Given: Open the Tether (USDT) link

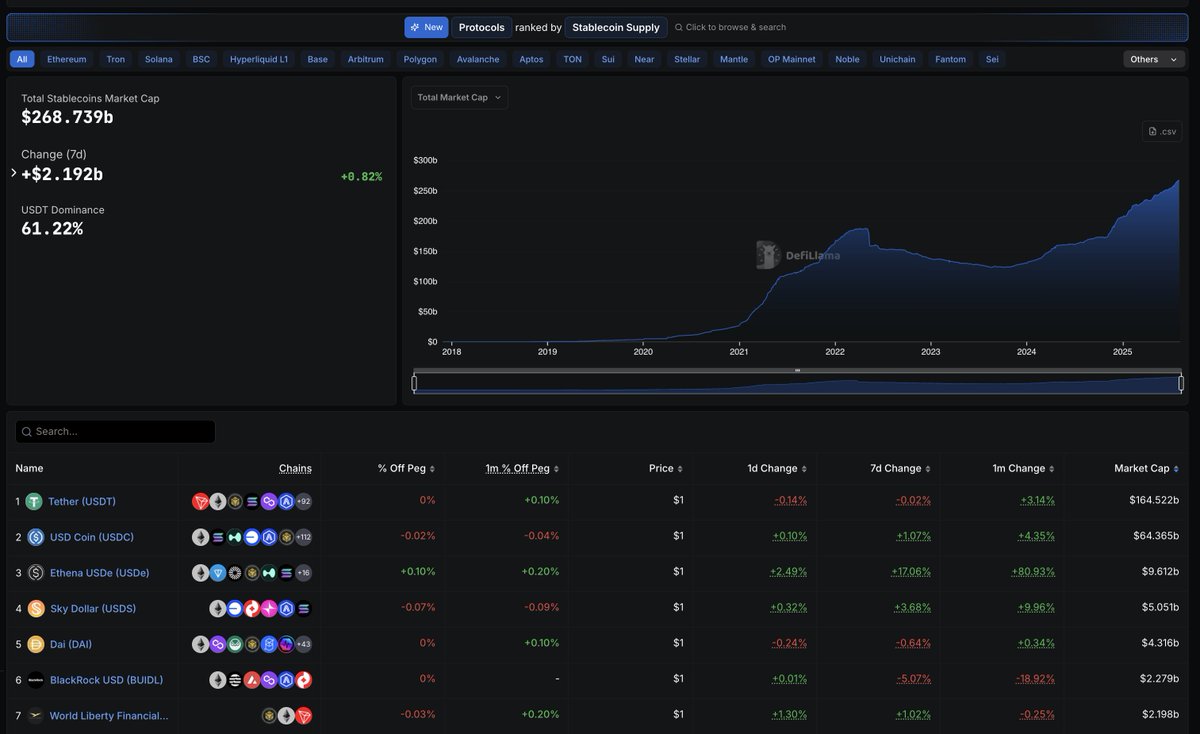Looking at the screenshot, I should pos(82,501).
